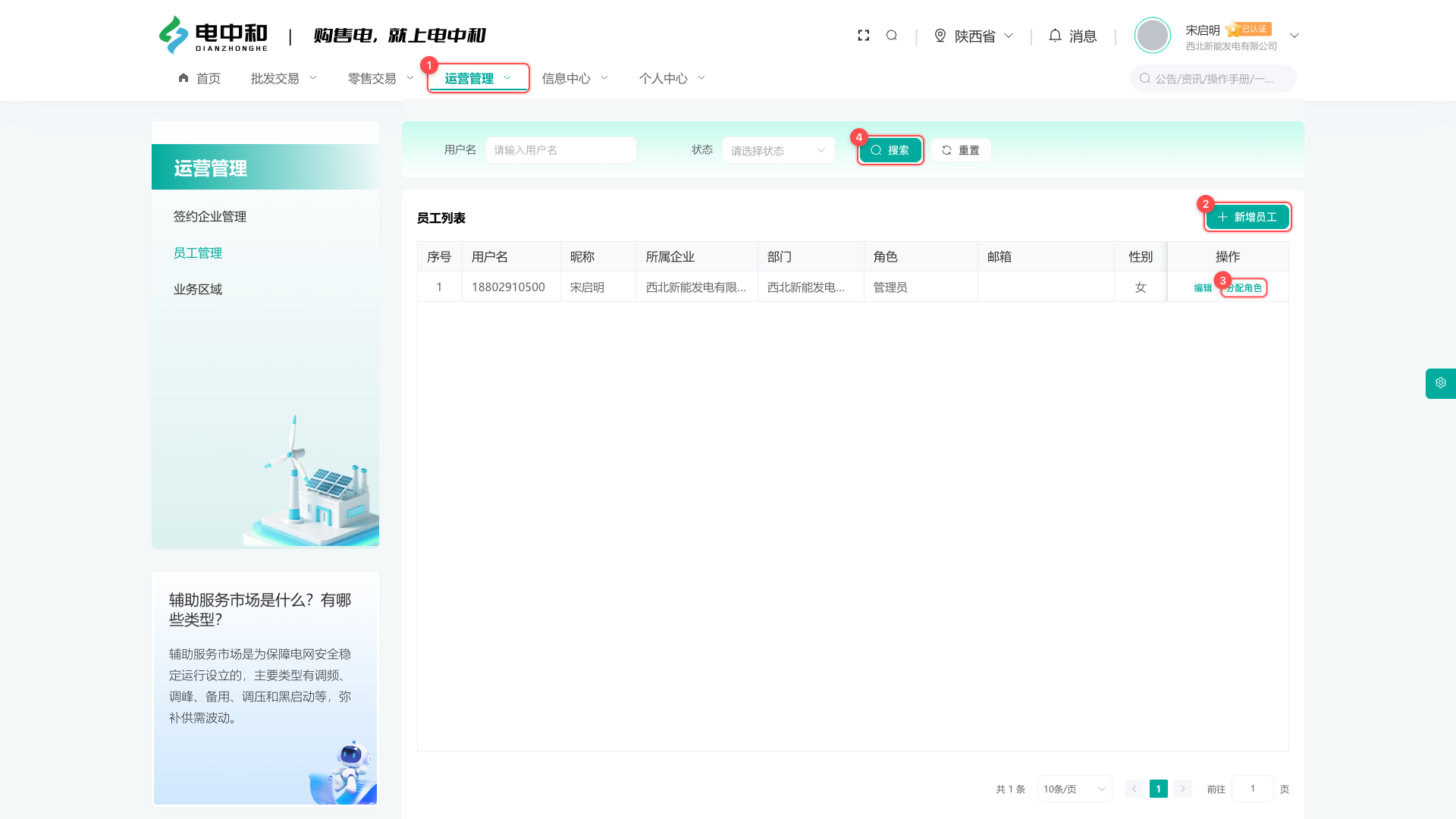The height and width of the screenshot is (819, 1456).
Task: Go to 首页 home tab
Action: (x=199, y=78)
